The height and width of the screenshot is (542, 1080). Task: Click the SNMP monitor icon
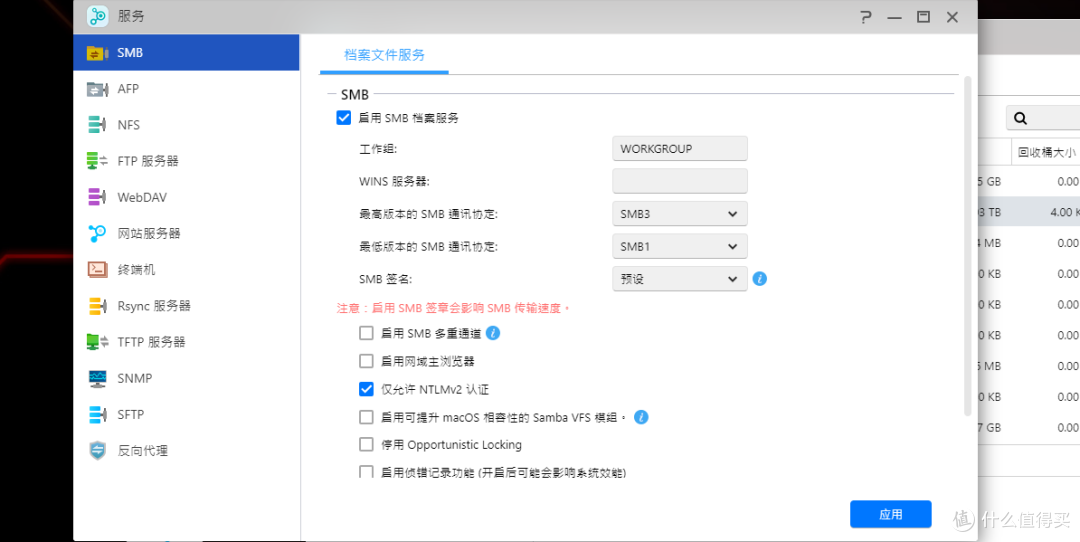(x=97, y=378)
